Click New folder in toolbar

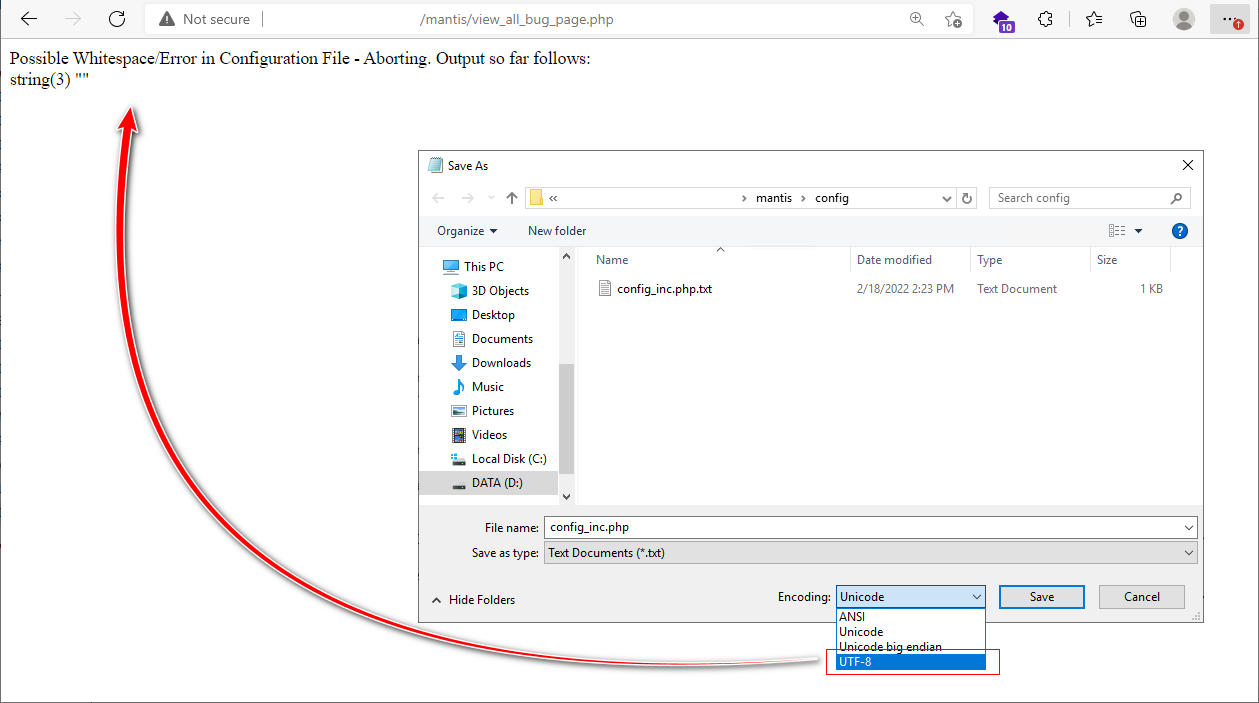557,231
